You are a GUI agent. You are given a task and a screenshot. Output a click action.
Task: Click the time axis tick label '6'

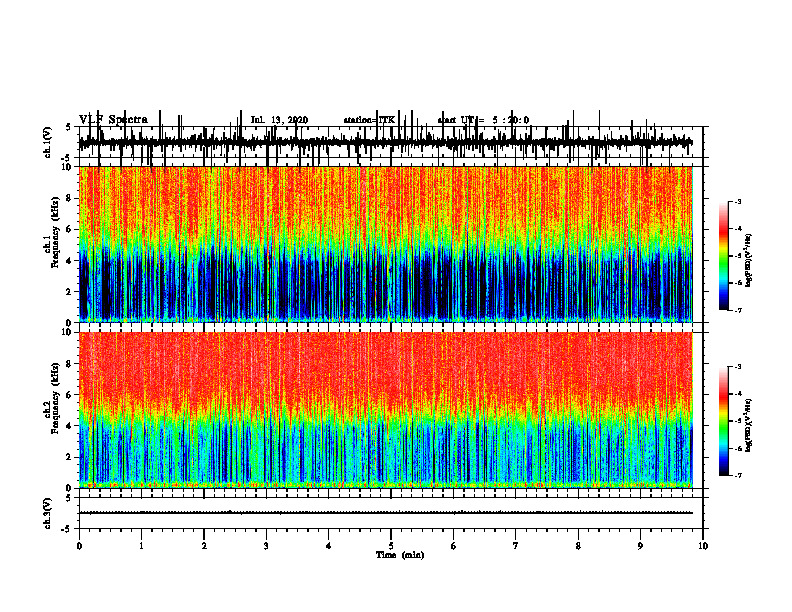tap(454, 546)
